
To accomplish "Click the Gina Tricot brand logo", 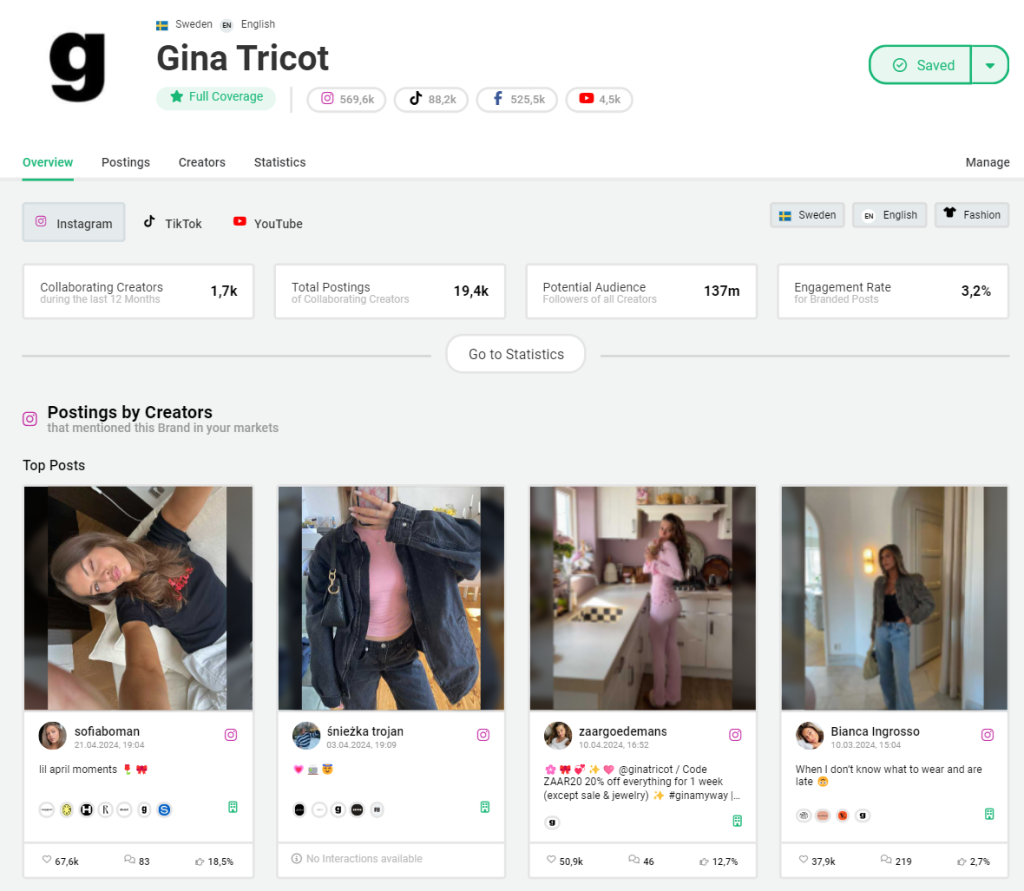I will point(78,66).
